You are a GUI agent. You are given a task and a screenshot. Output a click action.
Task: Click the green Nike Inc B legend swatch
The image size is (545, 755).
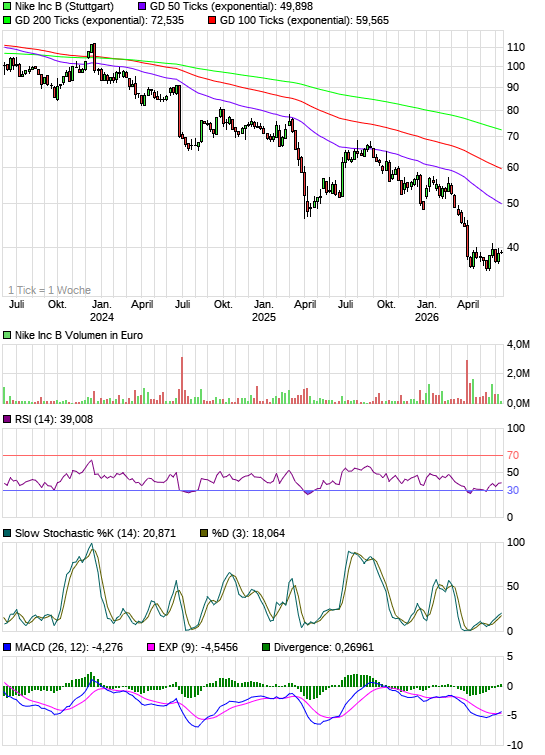[7, 7]
